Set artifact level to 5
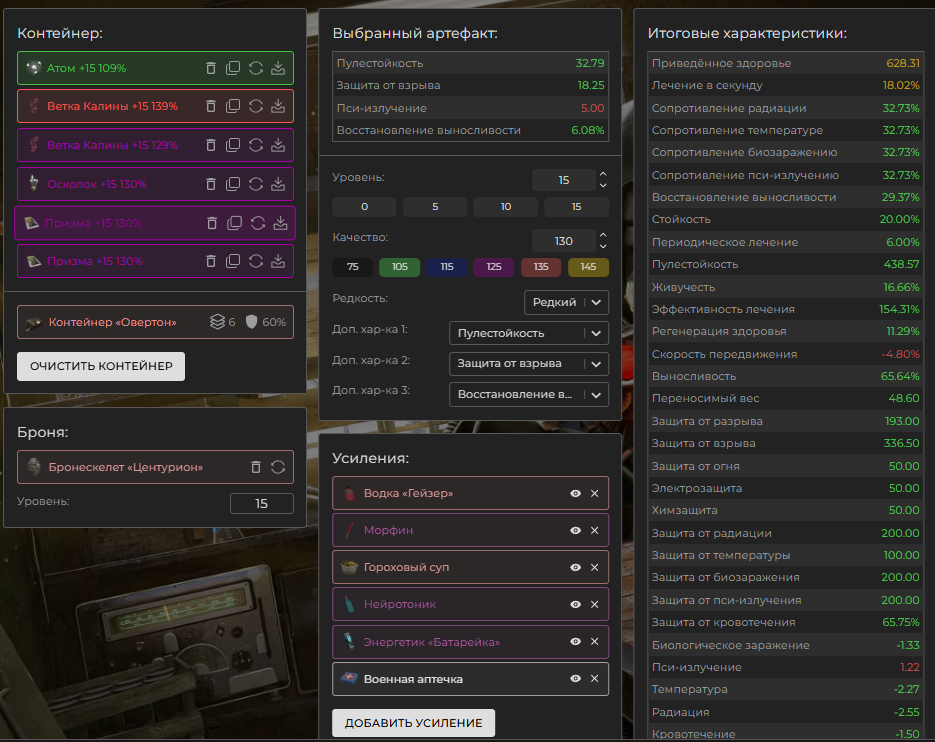The height and width of the screenshot is (742, 935). click(x=435, y=206)
